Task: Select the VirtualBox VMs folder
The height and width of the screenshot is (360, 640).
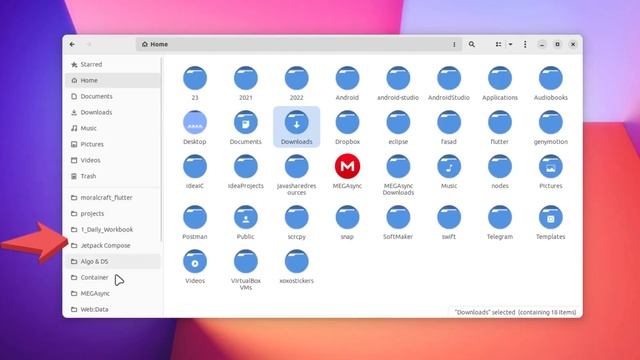Action: 246,270
